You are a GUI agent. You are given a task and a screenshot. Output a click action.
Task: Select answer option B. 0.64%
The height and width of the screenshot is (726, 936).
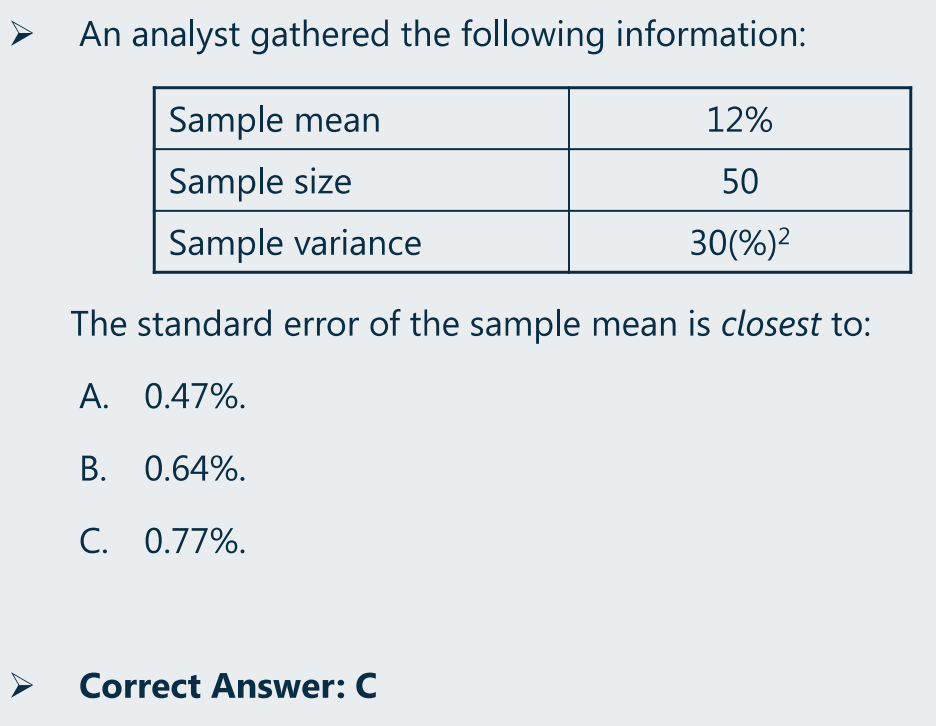click(x=162, y=469)
